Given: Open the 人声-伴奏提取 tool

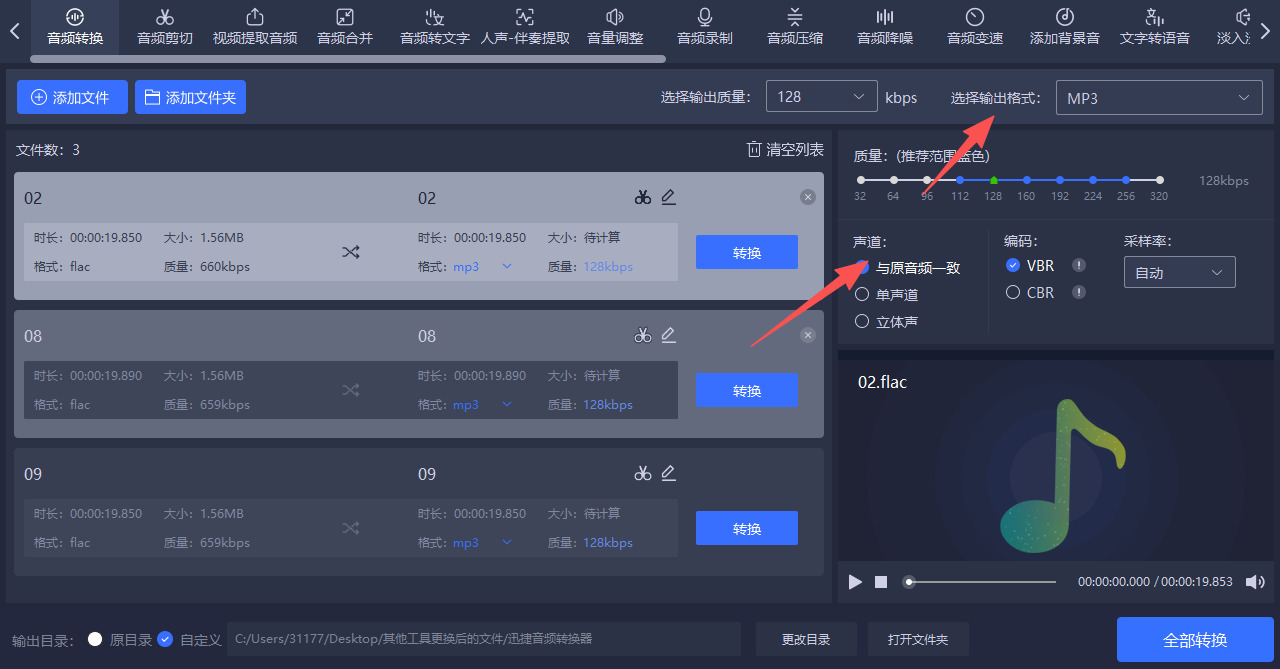Looking at the screenshot, I should 525,27.
